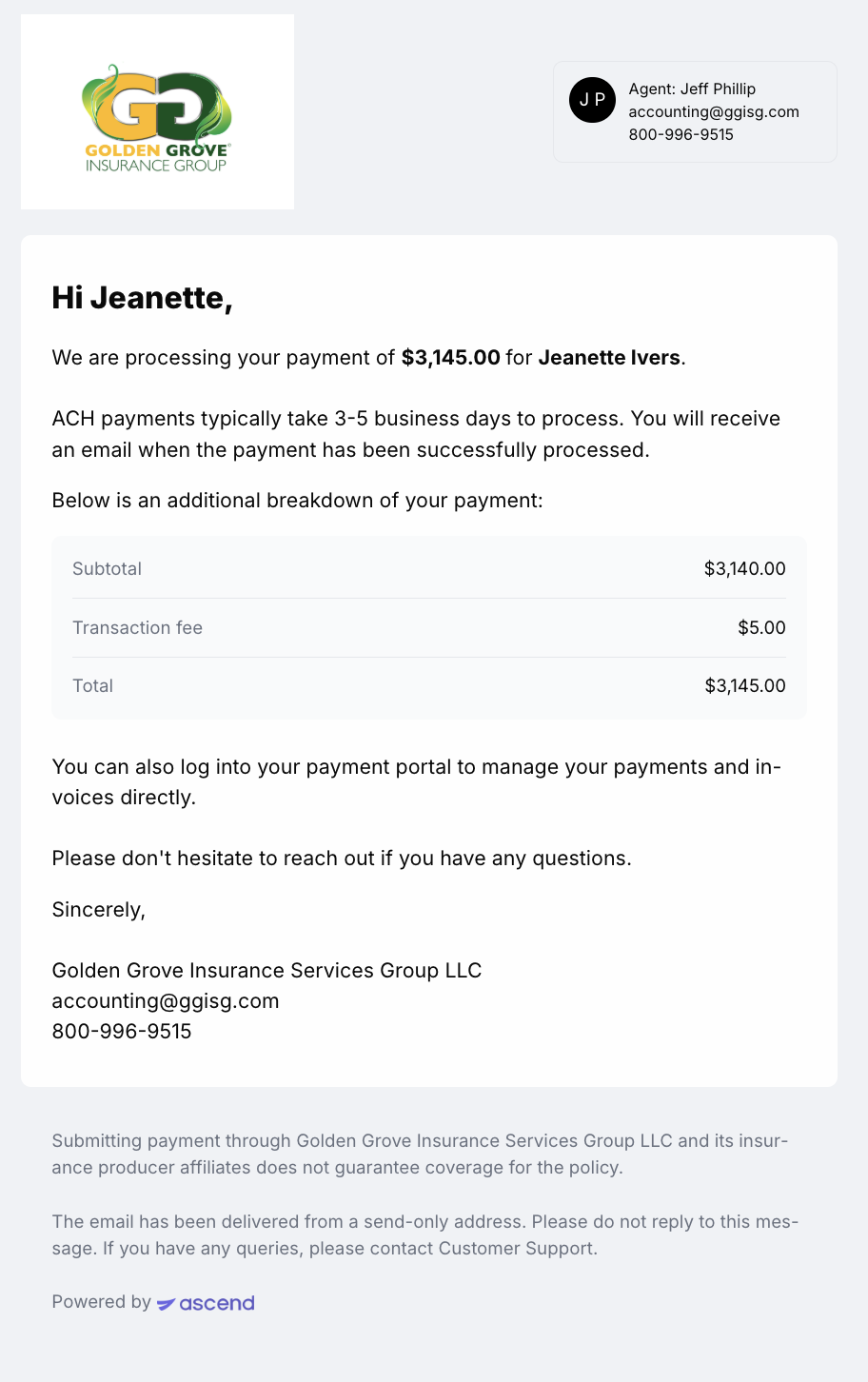Click the payment portal sentence

pyautogui.click(x=417, y=781)
